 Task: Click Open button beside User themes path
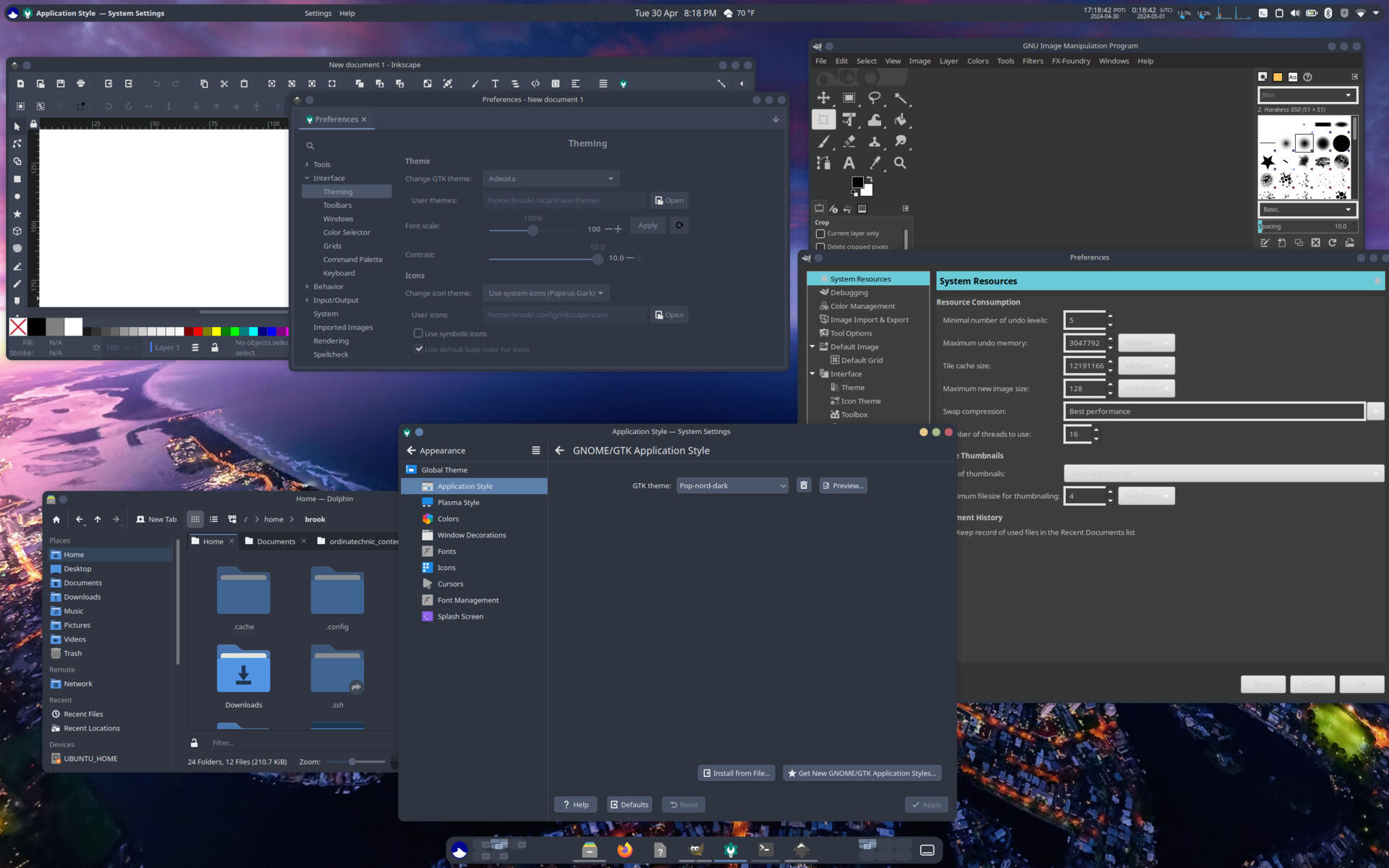pos(669,200)
